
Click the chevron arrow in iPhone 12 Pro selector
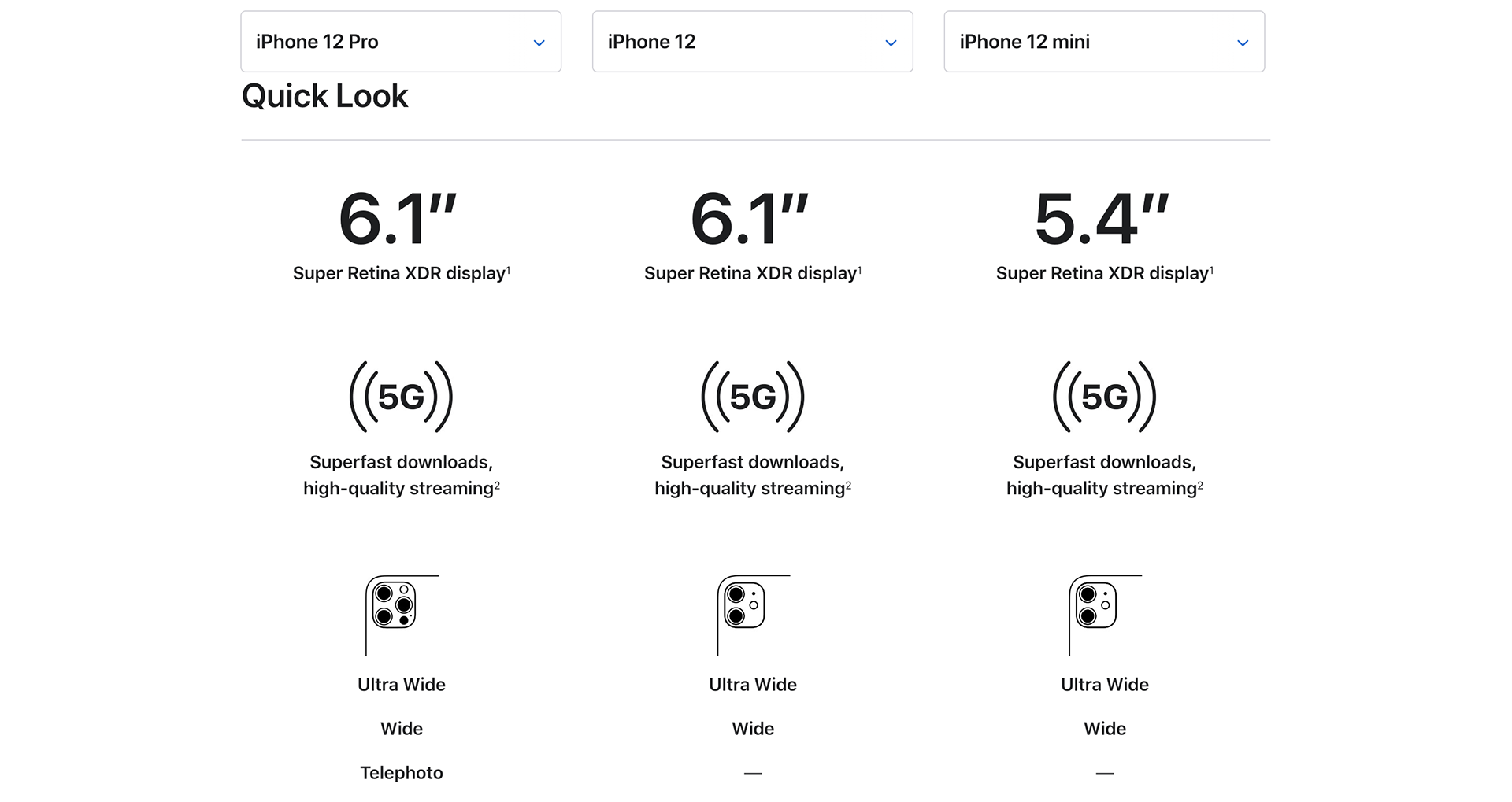pyautogui.click(x=539, y=43)
